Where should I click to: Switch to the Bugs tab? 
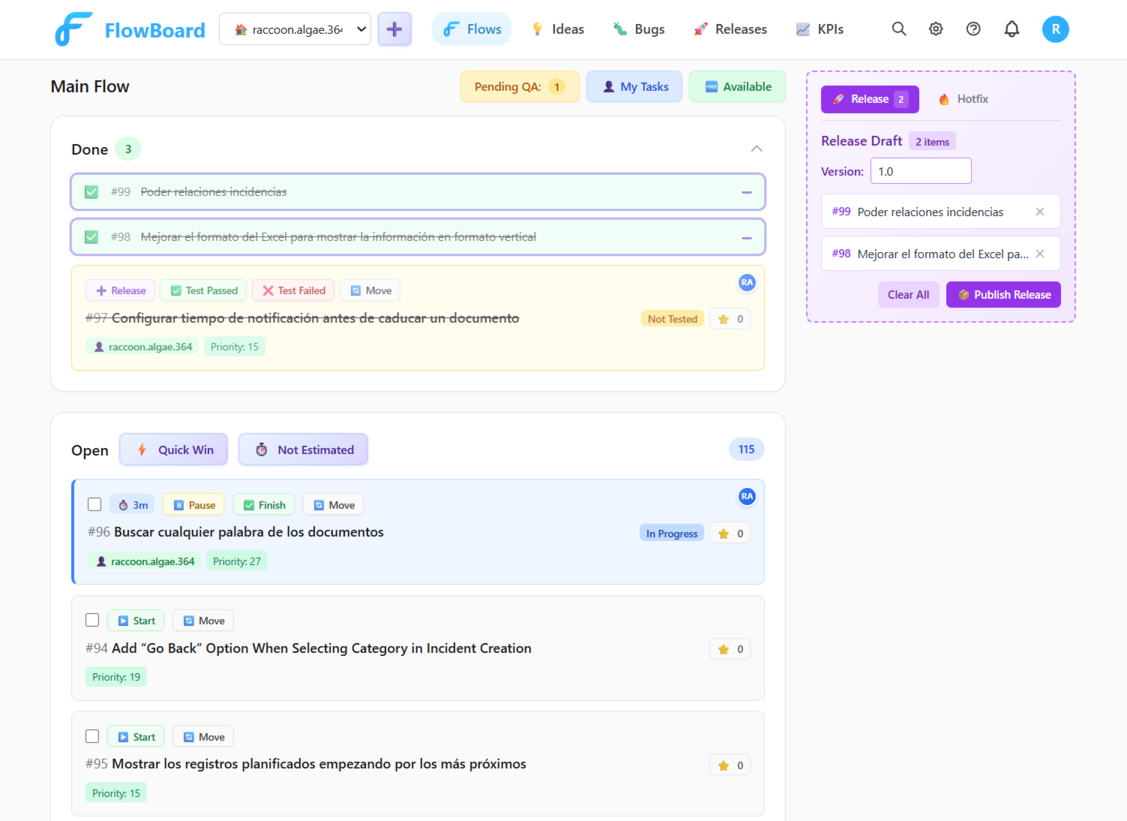coord(638,29)
